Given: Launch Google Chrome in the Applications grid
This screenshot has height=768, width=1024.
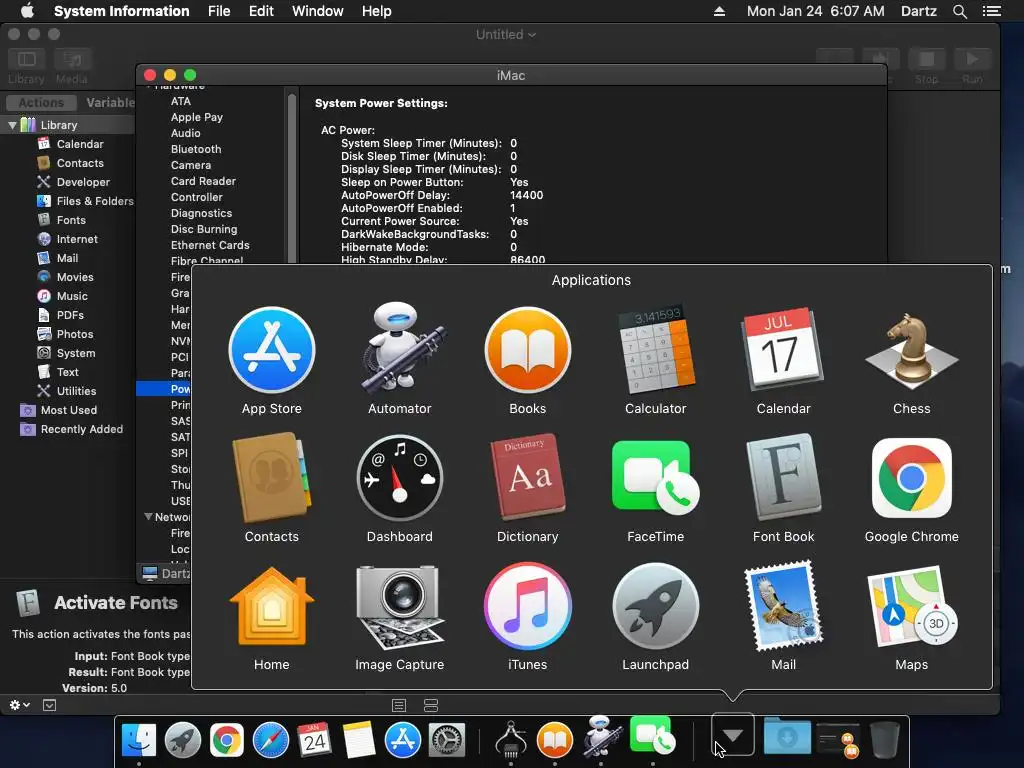Looking at the screenshot, I should click(912, 478).
